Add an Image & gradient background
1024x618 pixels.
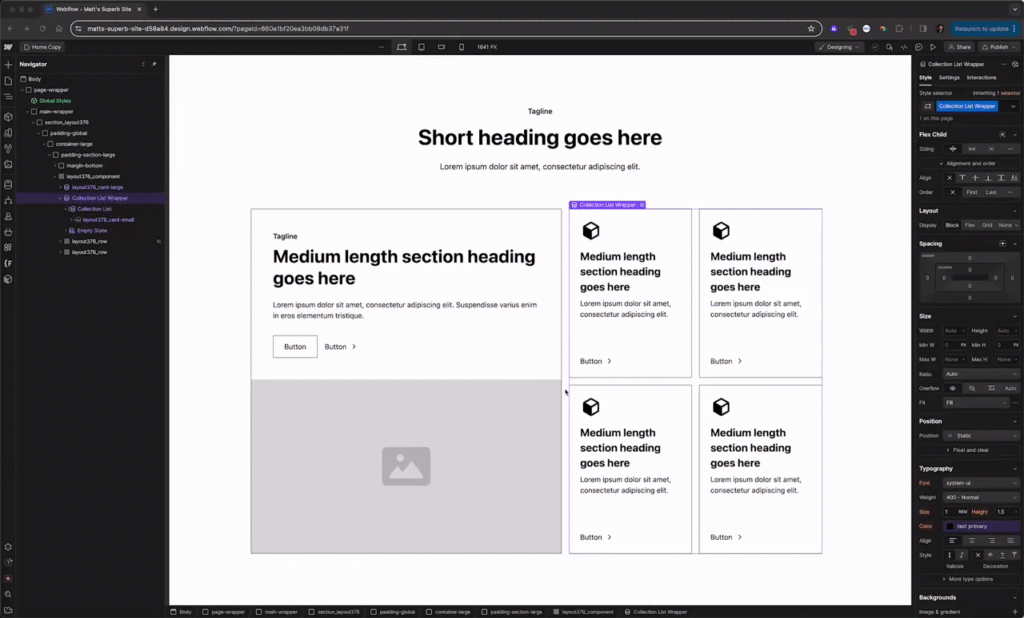coord(1015,612)
